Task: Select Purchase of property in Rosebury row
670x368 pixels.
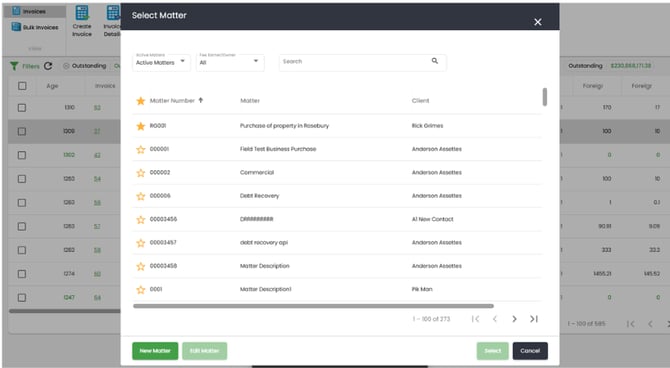Action: click(x=337, y=126)
